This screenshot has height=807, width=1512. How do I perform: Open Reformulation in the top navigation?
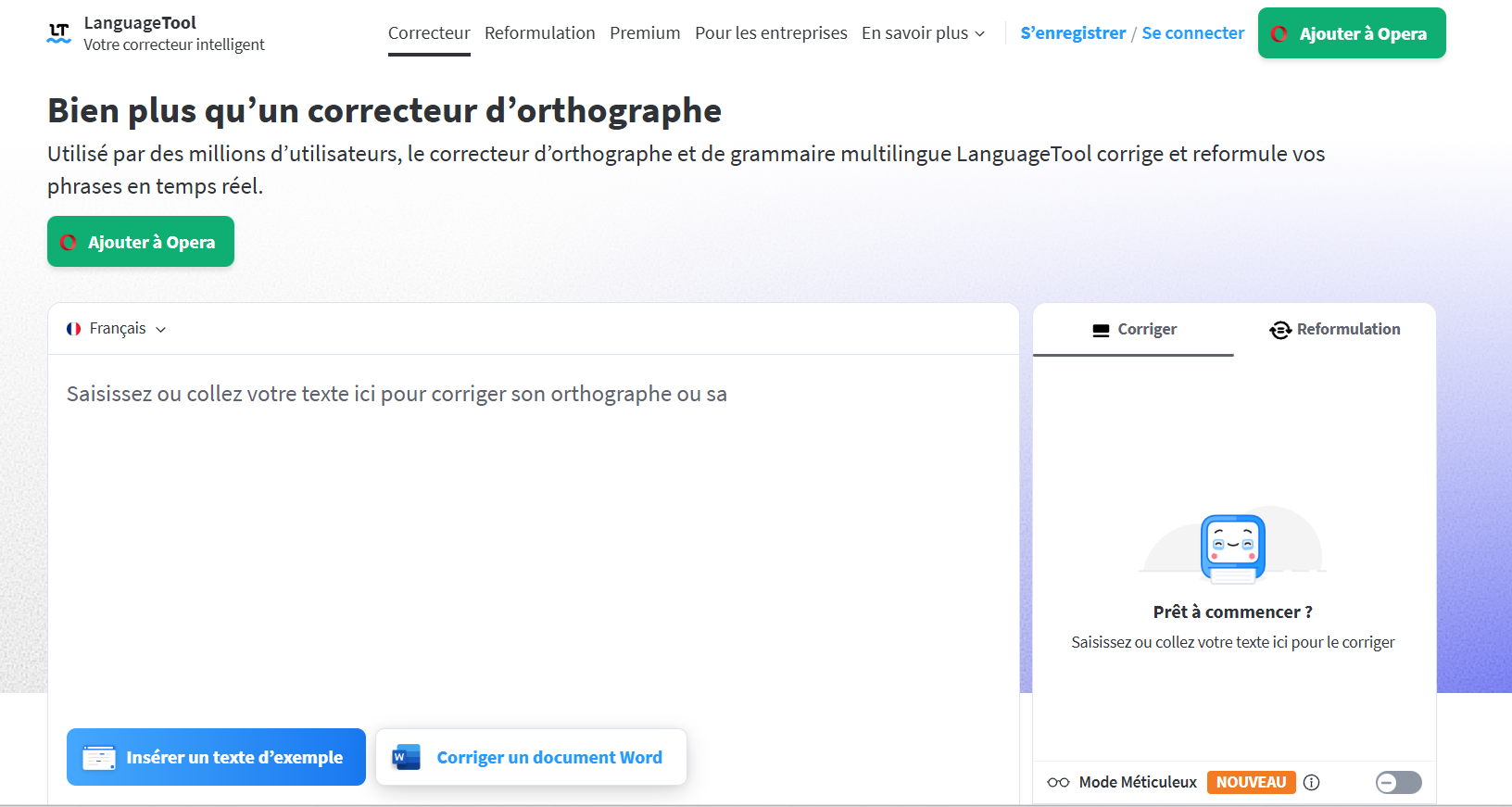click(x=540, y=33)
